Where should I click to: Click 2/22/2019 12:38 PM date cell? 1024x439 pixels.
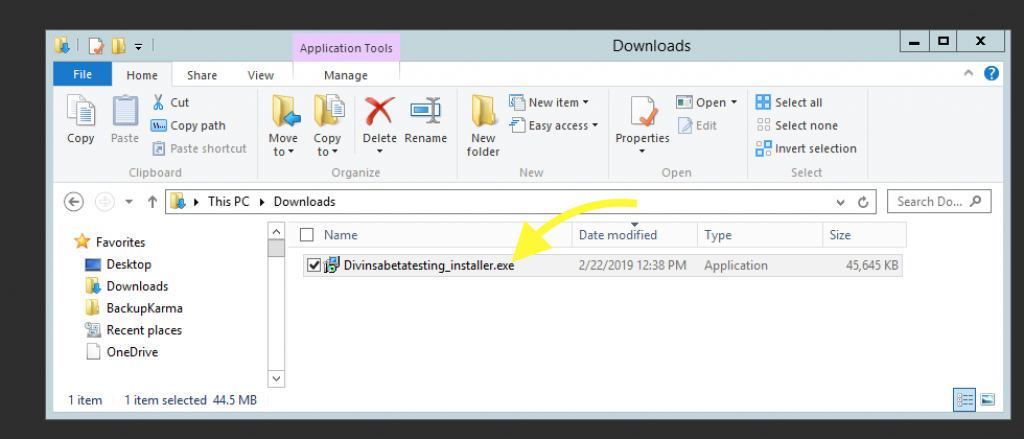632,266
